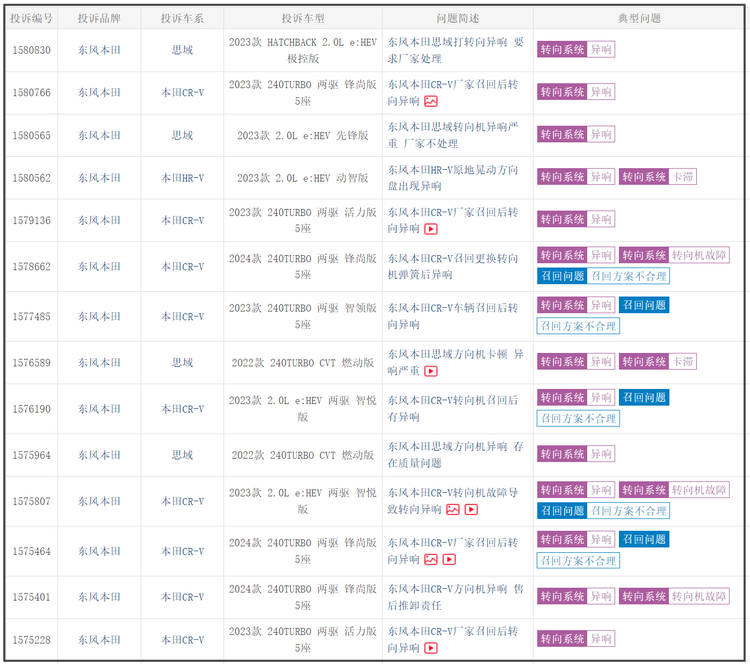
Task: Open complaint number 1580830
Action: pyautogui.click(x=31, y=50)
